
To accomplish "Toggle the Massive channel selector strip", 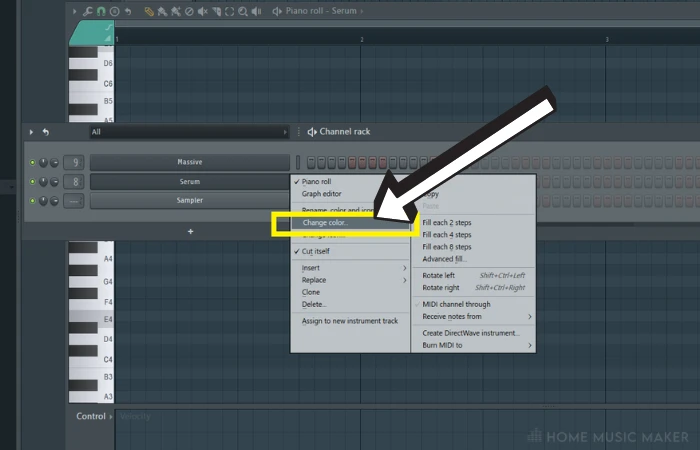I will coord(298,162).
